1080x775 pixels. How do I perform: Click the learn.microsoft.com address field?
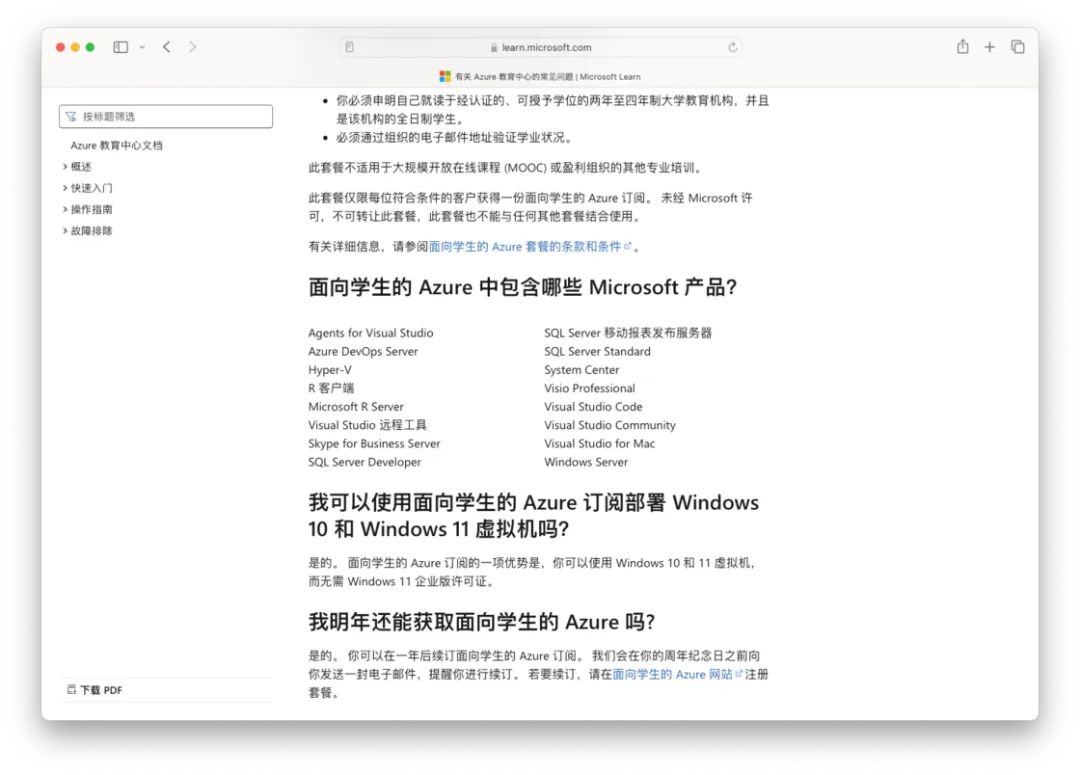coord(540,47)
